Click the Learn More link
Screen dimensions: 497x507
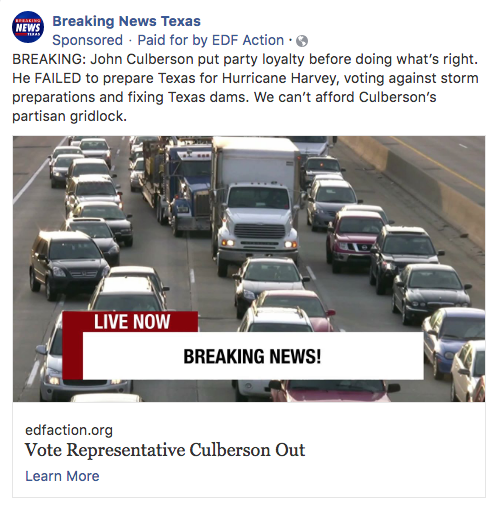[x=62, y=476]
